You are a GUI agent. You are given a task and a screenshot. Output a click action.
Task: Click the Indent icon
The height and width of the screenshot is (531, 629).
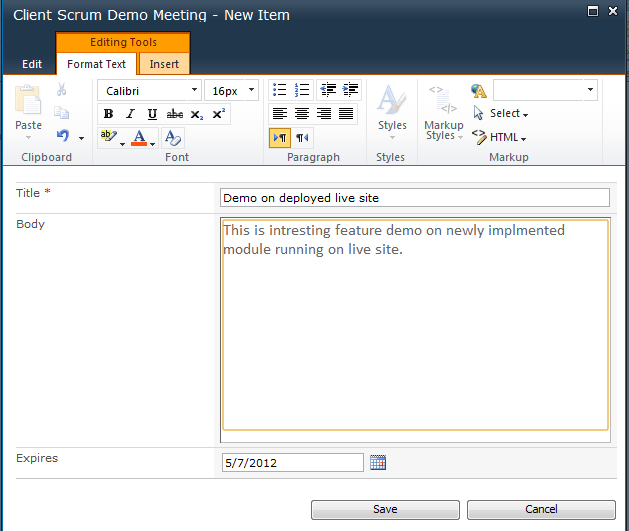click(350, 89)
